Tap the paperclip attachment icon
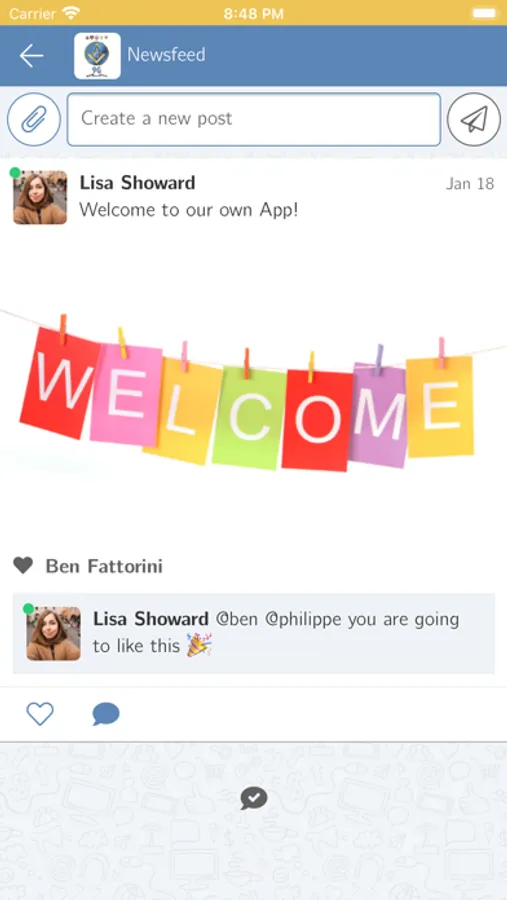The image size is (507, 900). [34, 119]
